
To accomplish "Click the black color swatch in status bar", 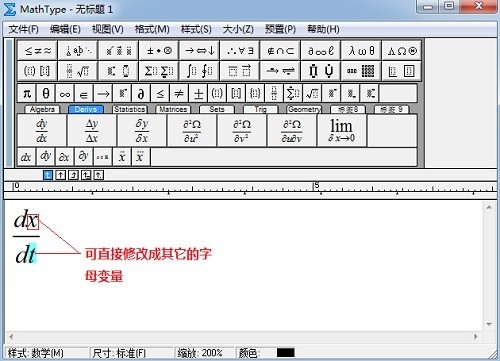I will pyautogui.click(x=285, y=353).
